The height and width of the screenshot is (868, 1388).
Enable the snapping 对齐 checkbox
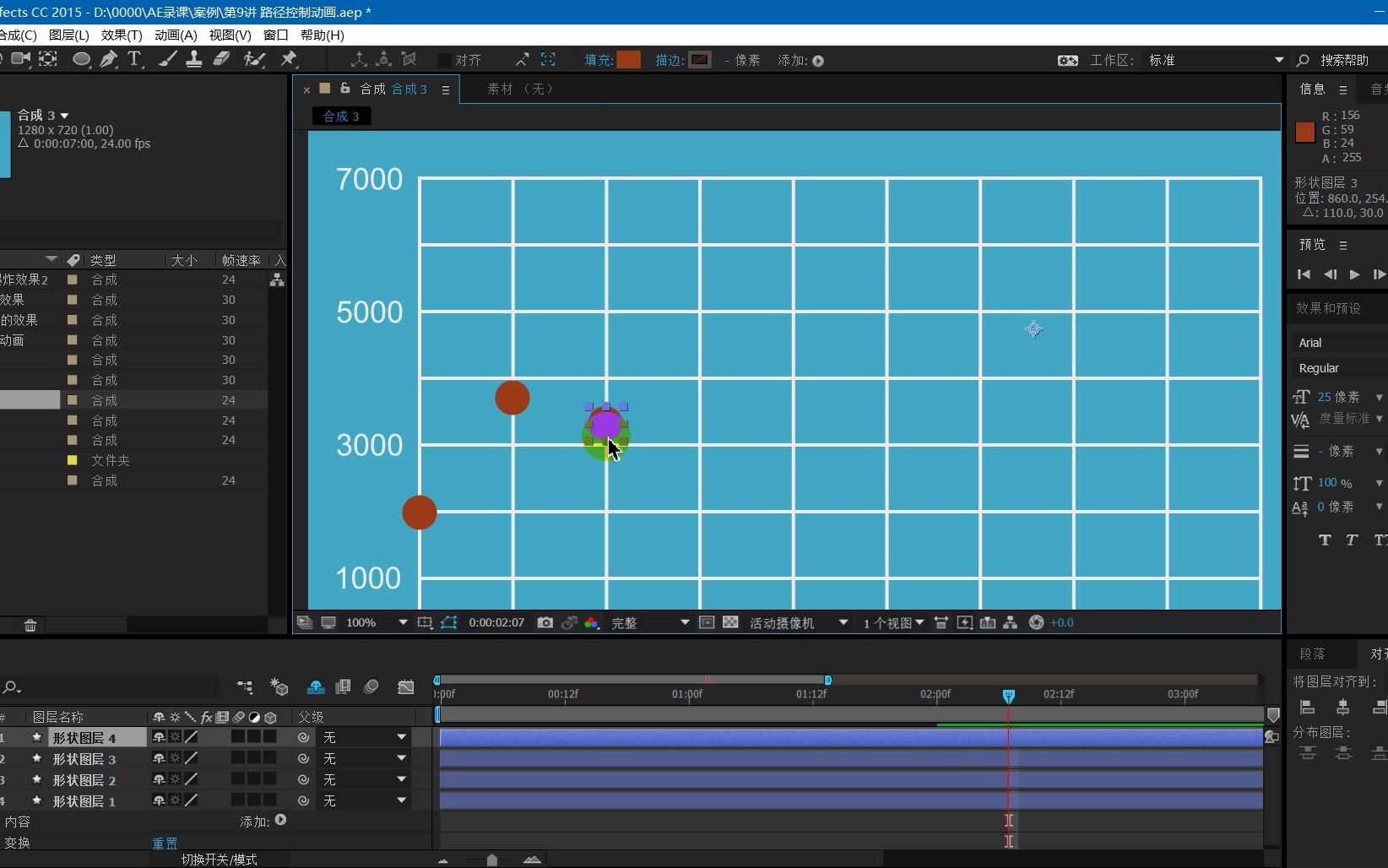(x=443, y=60)
